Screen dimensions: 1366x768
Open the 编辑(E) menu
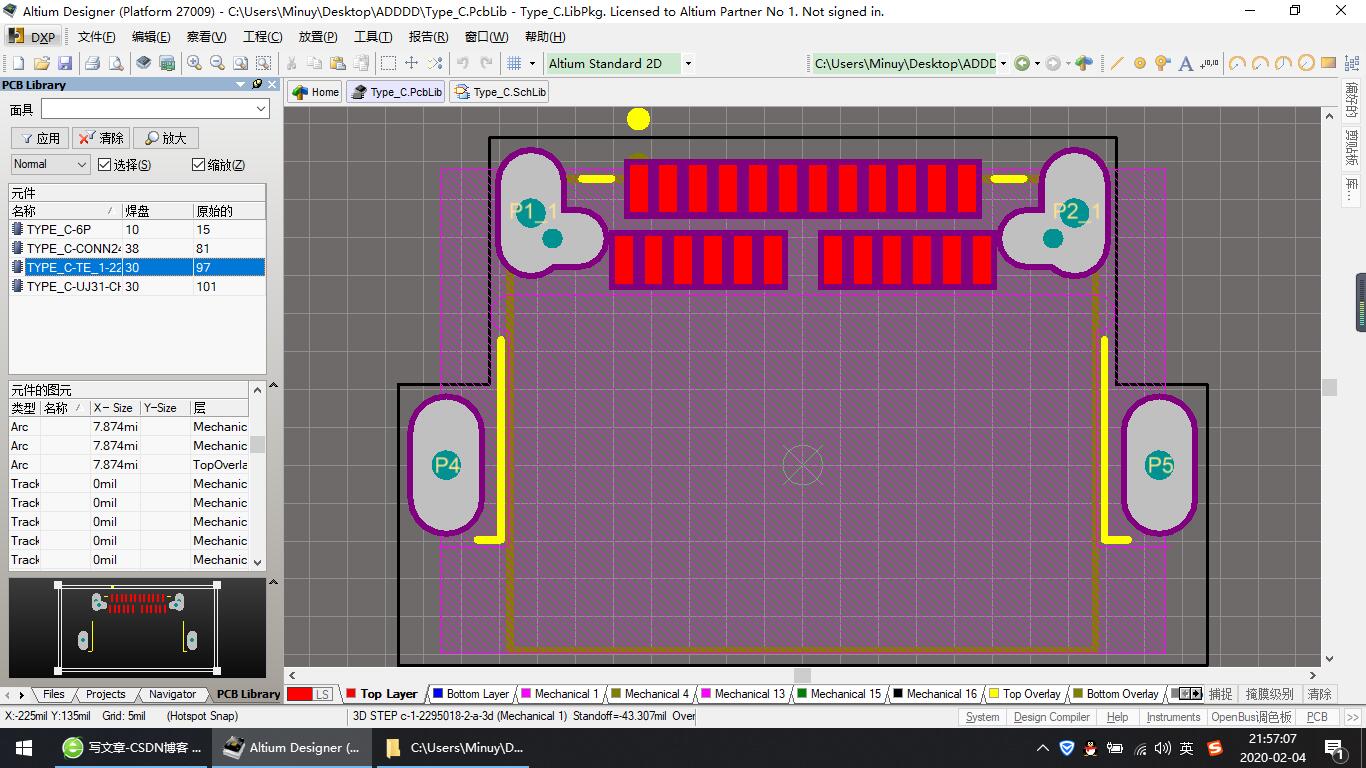coord(151,37)
